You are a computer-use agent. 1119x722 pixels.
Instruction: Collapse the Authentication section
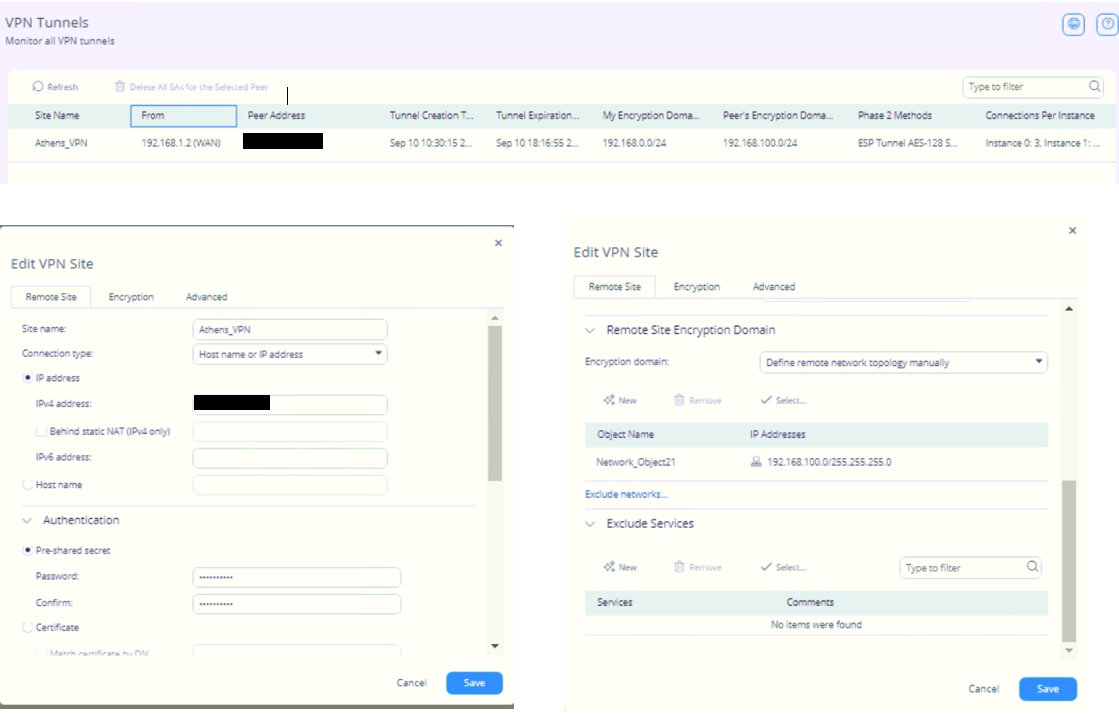click(27, 521)
